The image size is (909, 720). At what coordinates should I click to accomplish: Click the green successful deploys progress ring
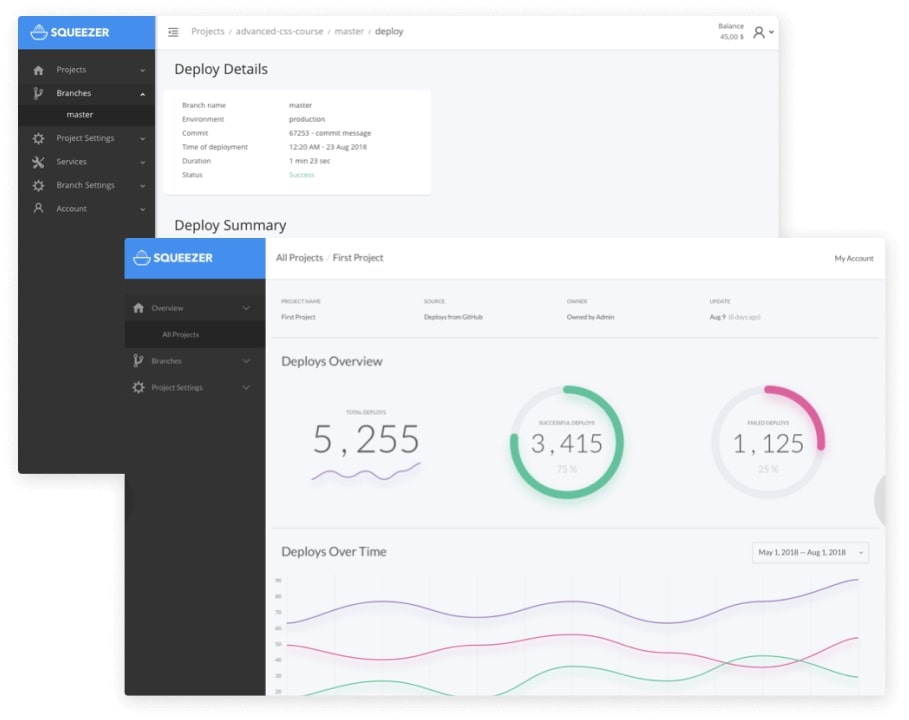(x=566, y=442)
